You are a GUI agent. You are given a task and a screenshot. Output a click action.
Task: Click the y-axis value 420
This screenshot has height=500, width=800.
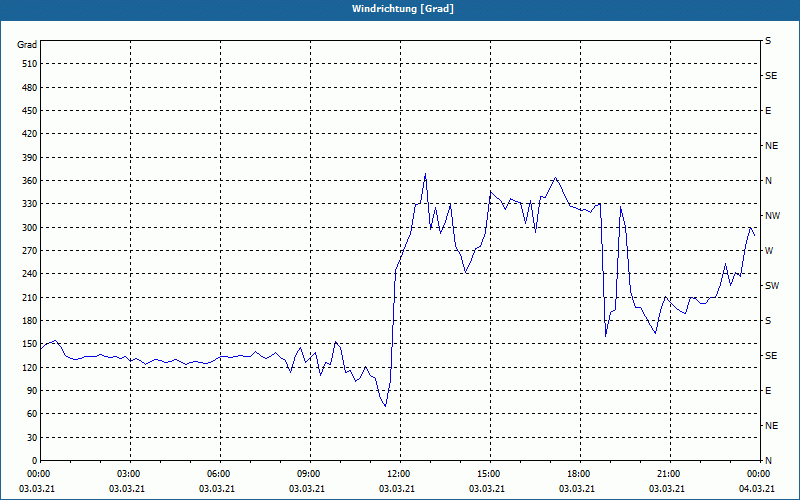pos(30,134)
